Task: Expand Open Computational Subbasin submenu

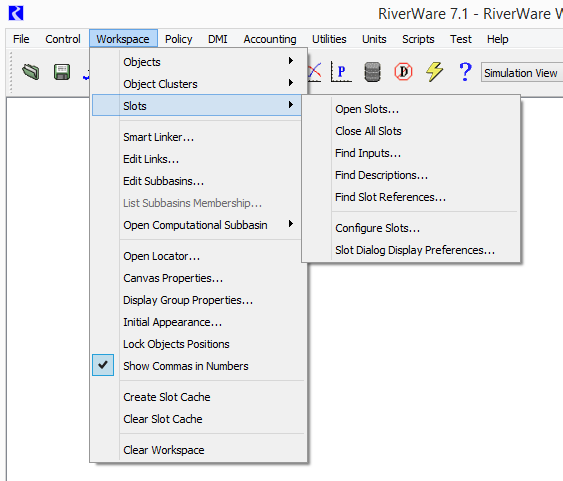Action: click(196, 225)
